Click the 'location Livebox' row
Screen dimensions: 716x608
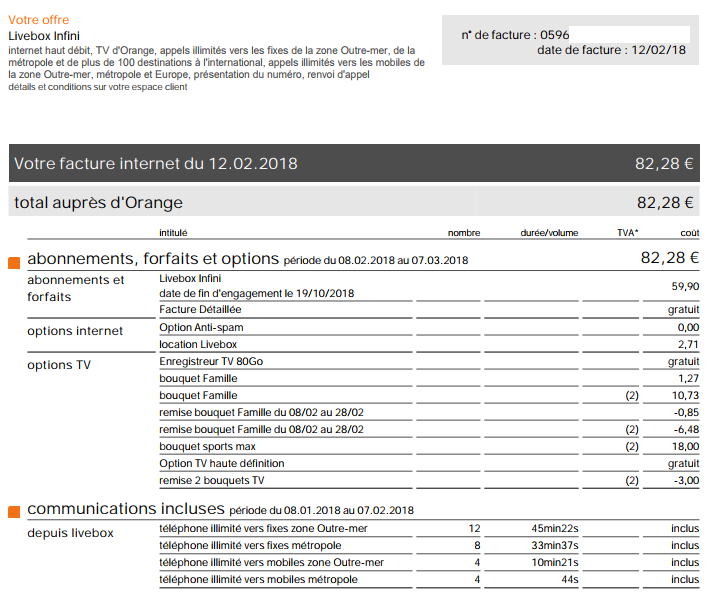tap(429, 344)
